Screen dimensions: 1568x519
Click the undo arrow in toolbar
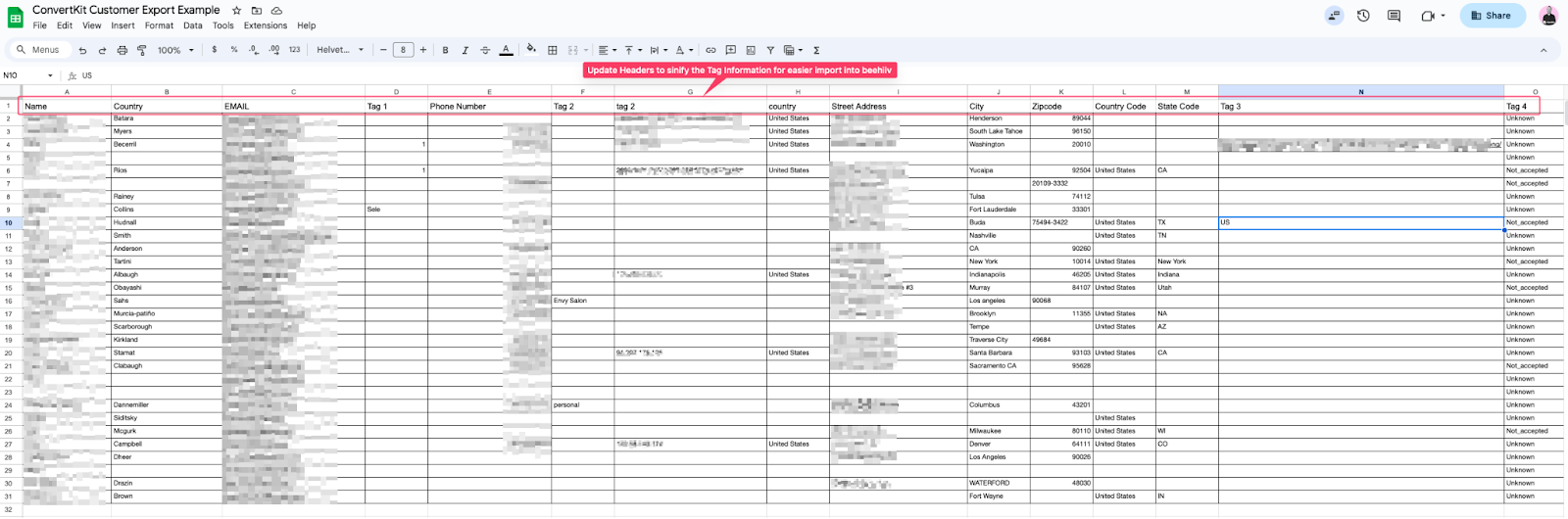[82, 50]
